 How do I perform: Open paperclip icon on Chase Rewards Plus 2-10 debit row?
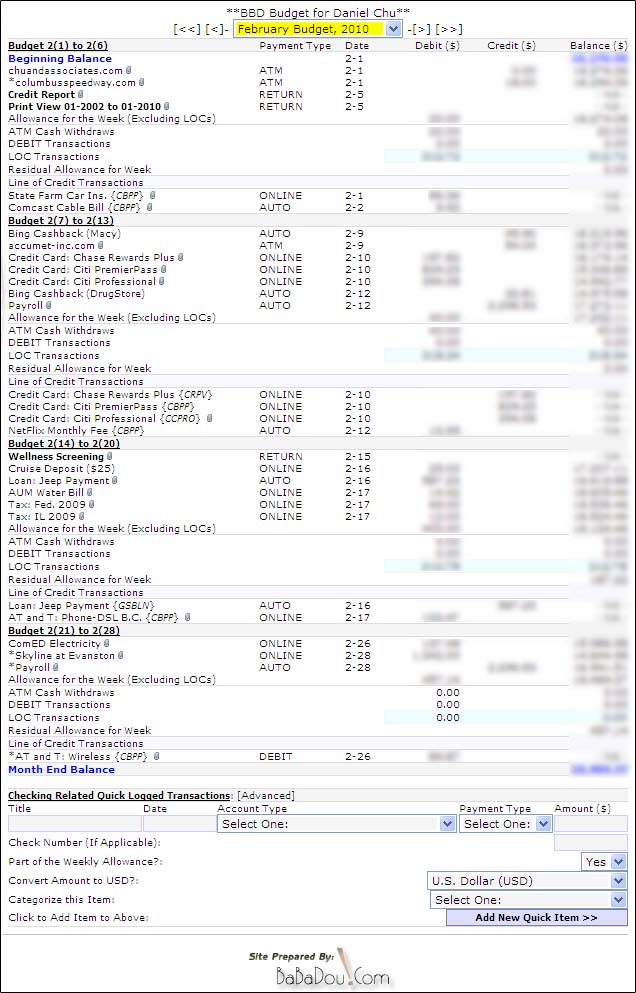(181, 258)
